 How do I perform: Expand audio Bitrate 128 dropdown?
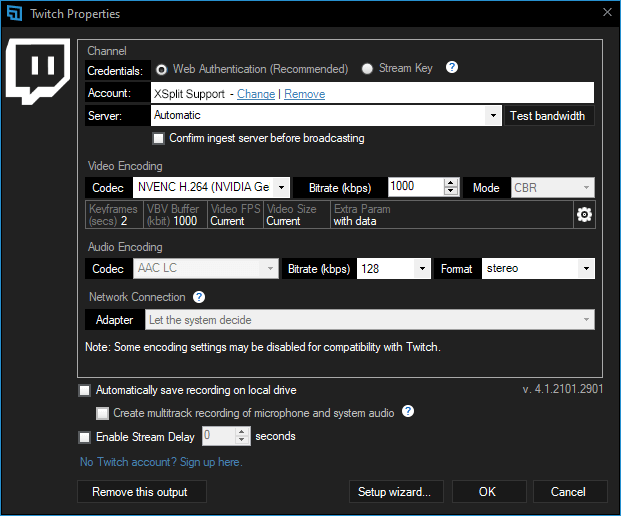[394, 268]
